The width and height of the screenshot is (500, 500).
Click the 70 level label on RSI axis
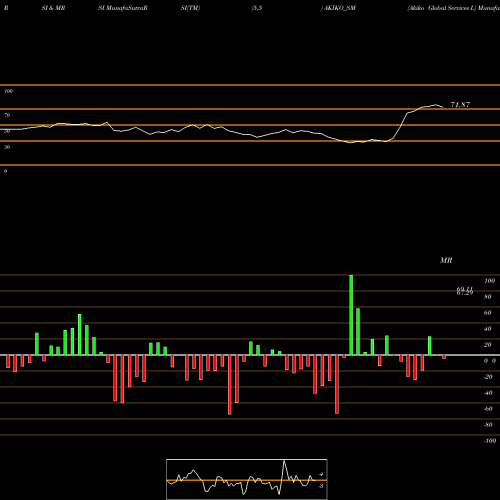[7, 115]
